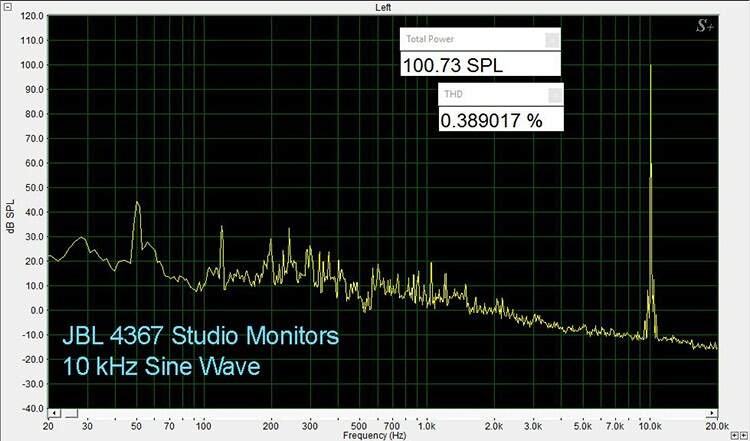The width and height of the screenshot is (750, 441).
Task: Click the 100.0 y-axis value
Action: click(33, 65)
